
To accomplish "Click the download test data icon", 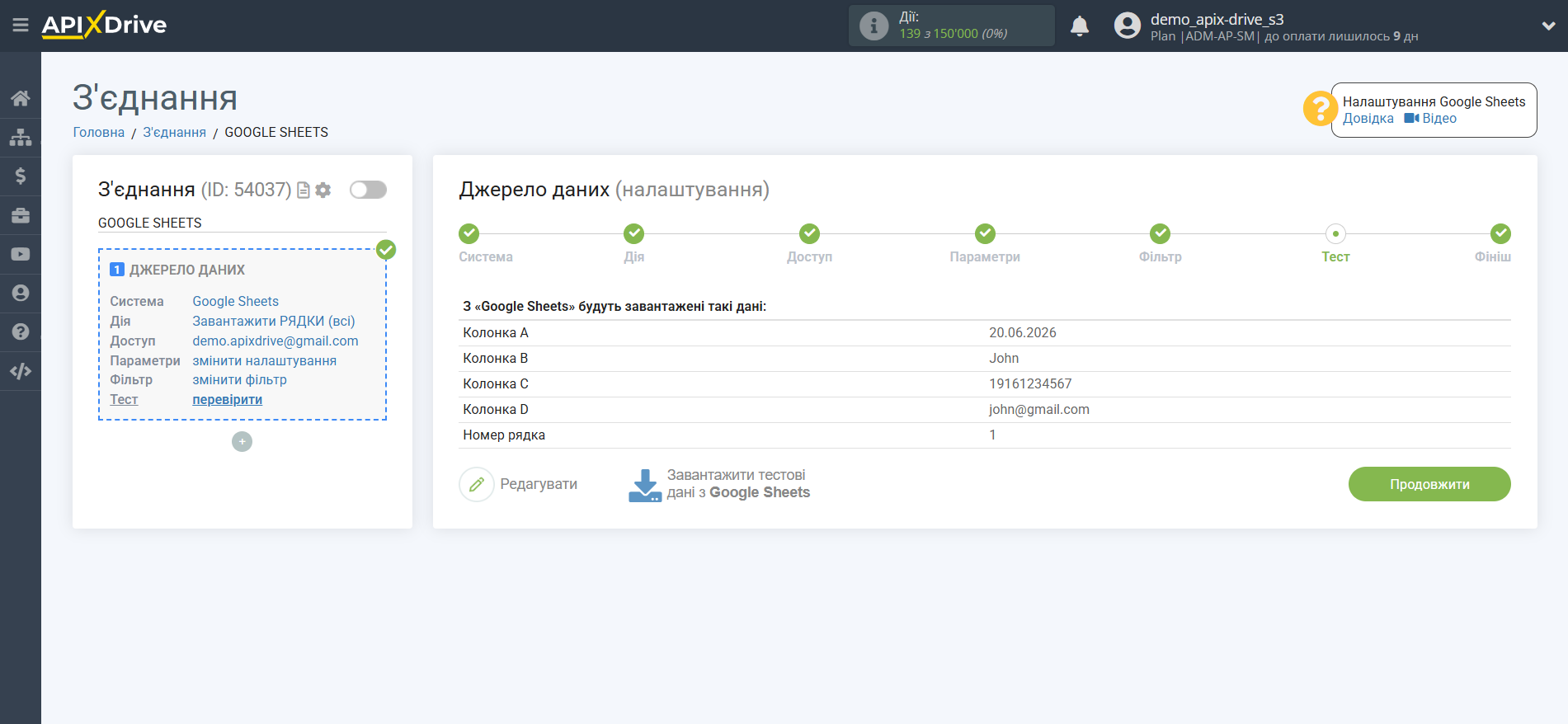I will 645,485.
